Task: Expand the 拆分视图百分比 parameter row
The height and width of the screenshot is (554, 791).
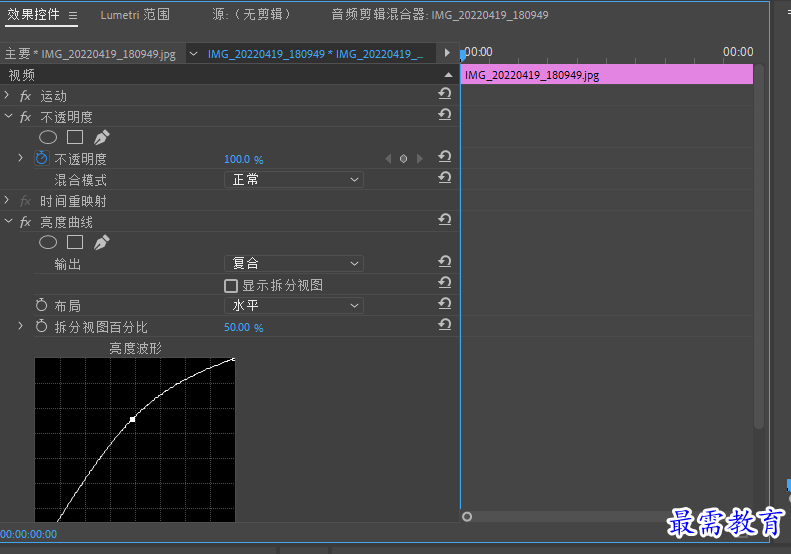Action: (20, 326)
